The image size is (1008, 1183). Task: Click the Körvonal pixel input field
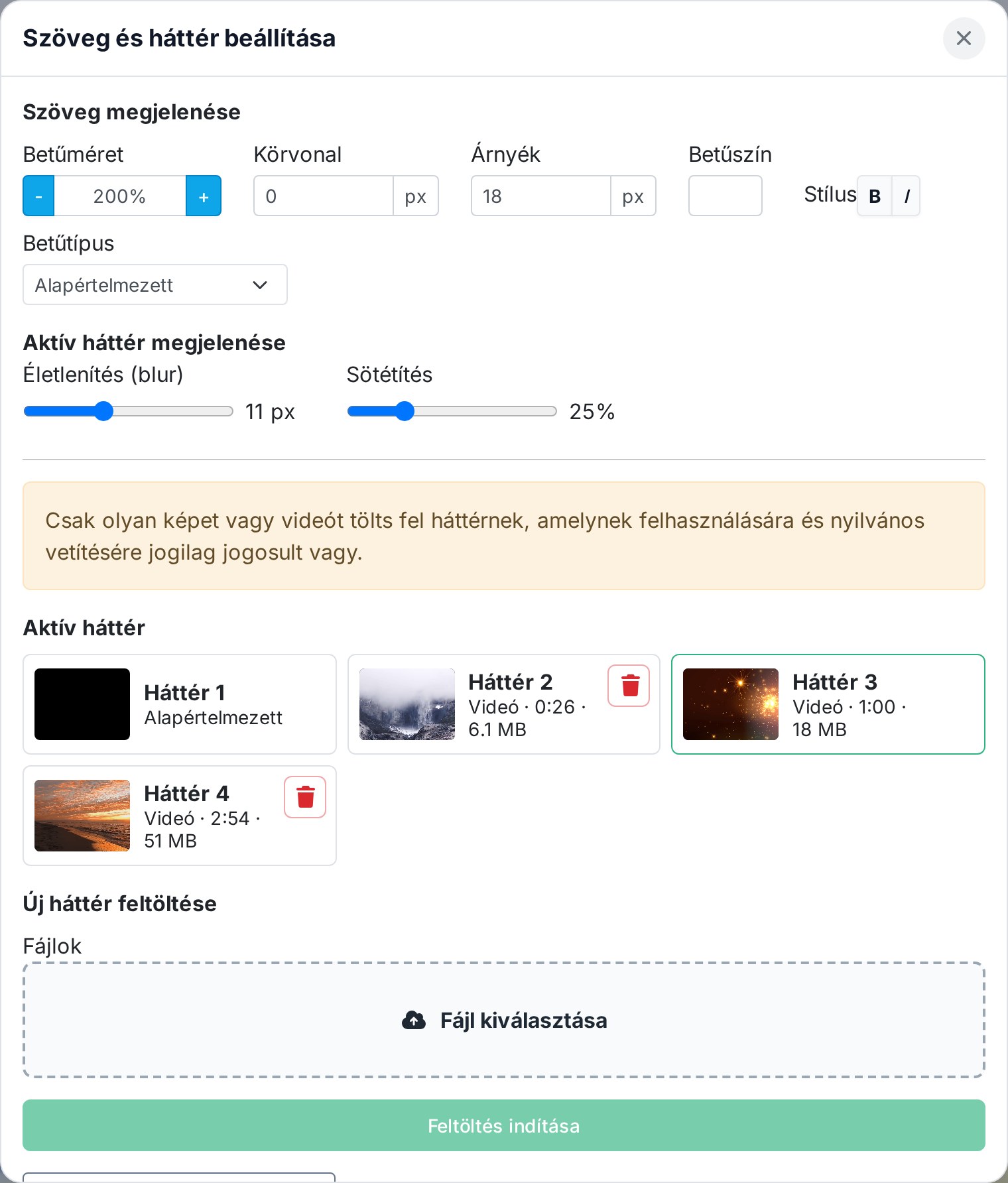(x=324, y=196)
